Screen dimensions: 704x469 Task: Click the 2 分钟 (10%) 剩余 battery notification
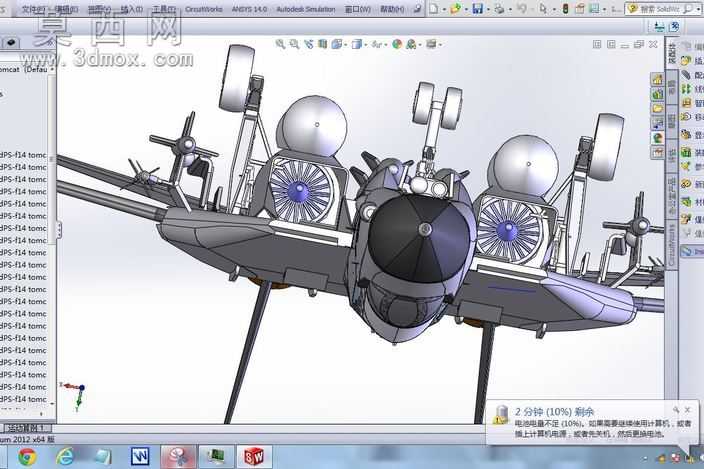[554, 412]
